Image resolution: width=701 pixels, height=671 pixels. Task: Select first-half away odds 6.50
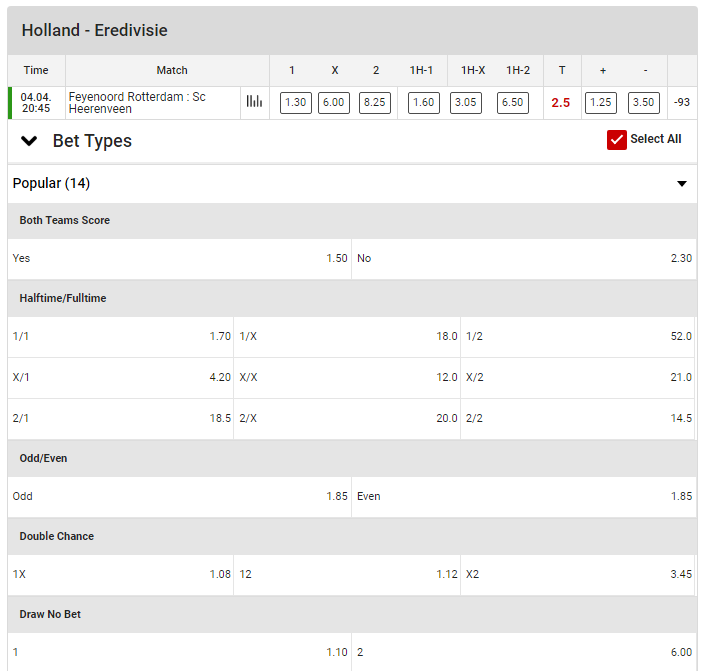point(512,103)
